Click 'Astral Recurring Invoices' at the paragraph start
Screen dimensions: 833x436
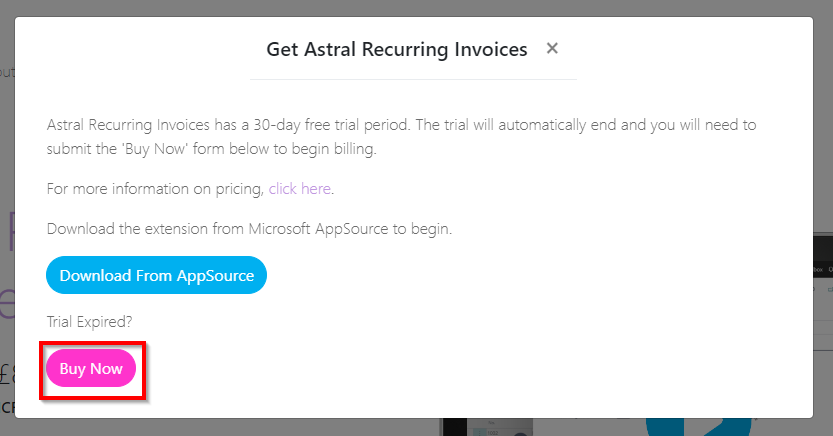coord(127,125)
